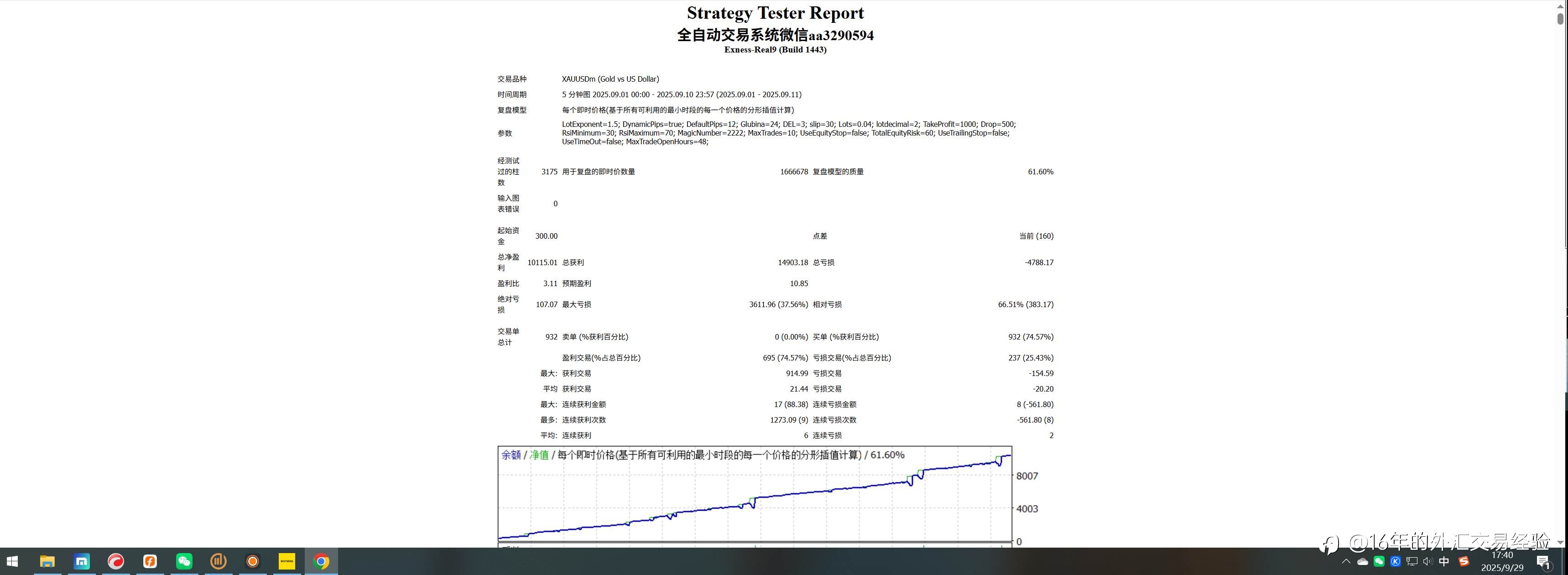Click the Sogou input S icon
Image resolution: width=1568 pixels, height=575 pixels.
(1464, 561)
